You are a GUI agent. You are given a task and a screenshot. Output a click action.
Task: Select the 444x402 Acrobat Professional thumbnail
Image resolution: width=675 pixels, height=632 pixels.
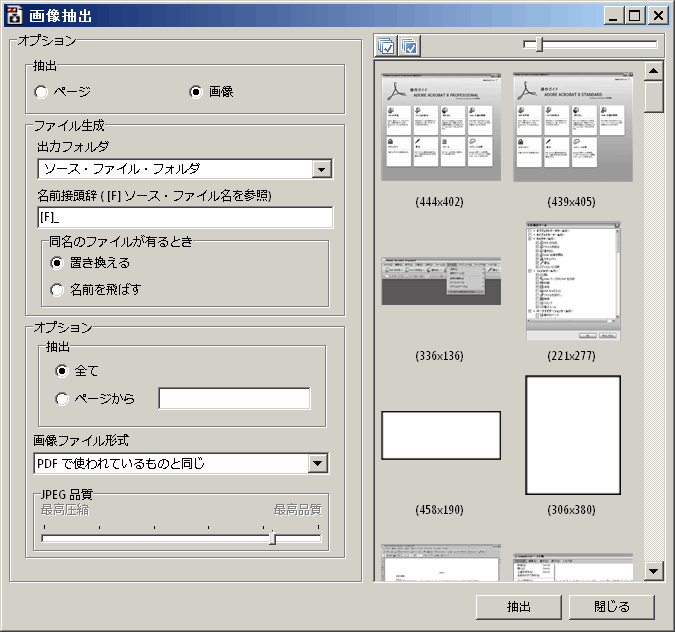coord(441,127)
